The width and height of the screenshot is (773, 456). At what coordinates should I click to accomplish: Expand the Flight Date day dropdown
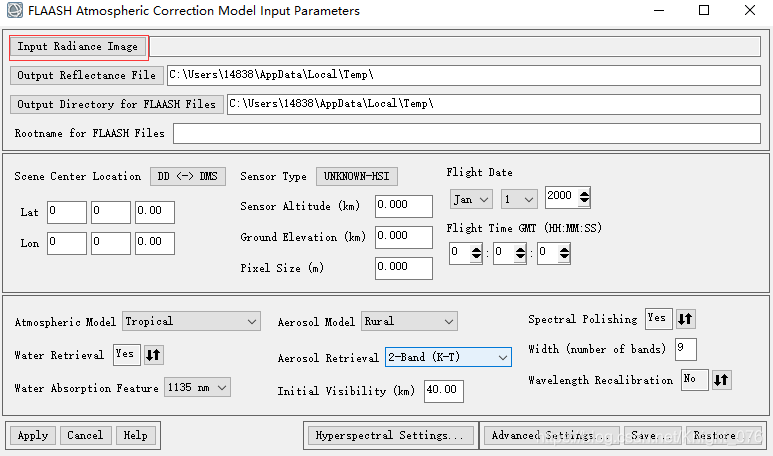(519, 200)
